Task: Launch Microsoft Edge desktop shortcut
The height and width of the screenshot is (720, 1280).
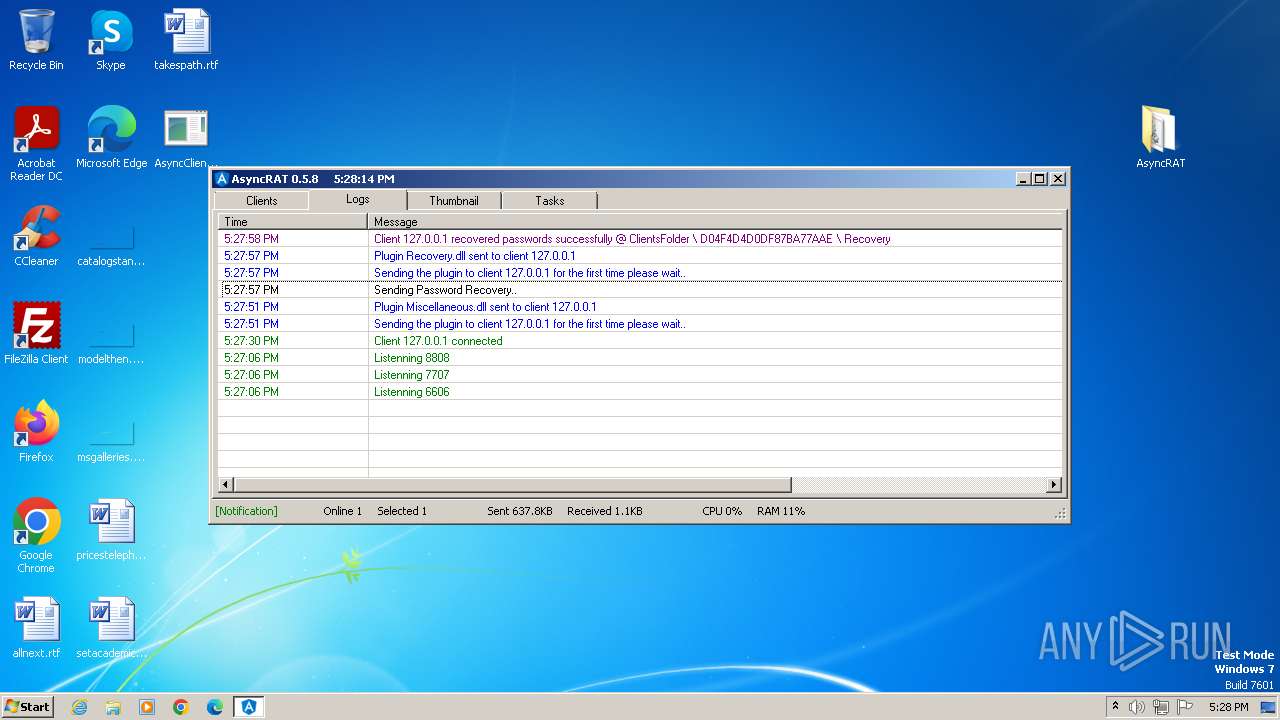Action: click(111, 138)
